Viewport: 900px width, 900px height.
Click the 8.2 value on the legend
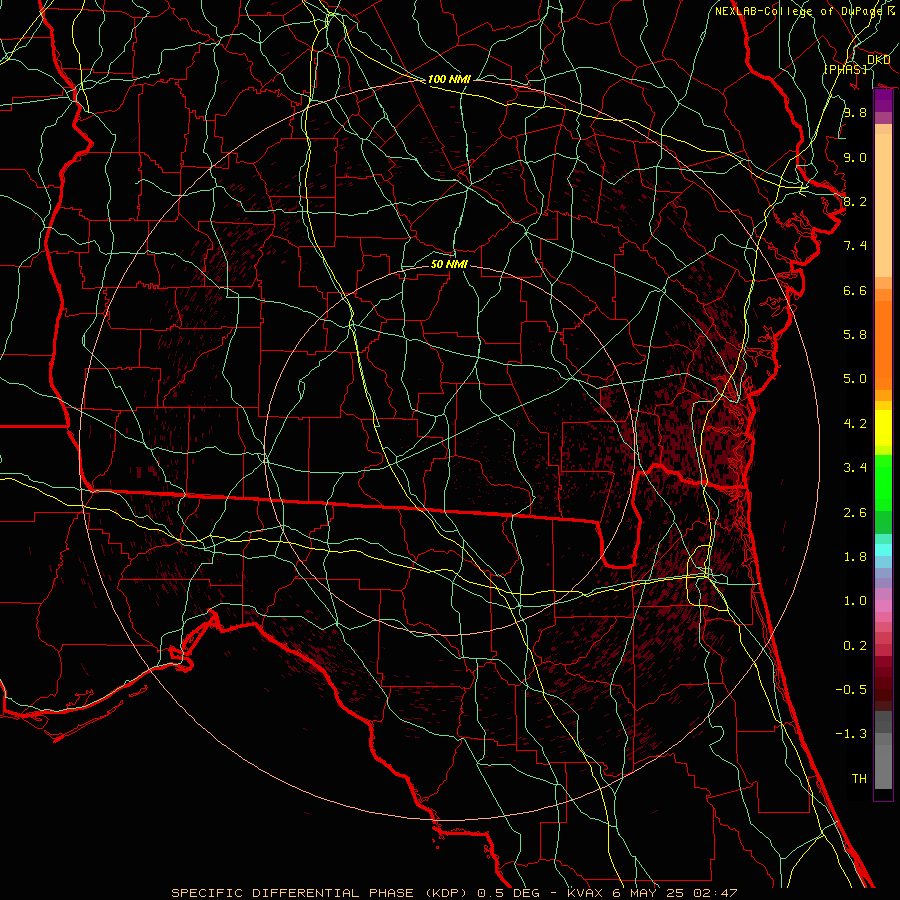coord(855,201)
